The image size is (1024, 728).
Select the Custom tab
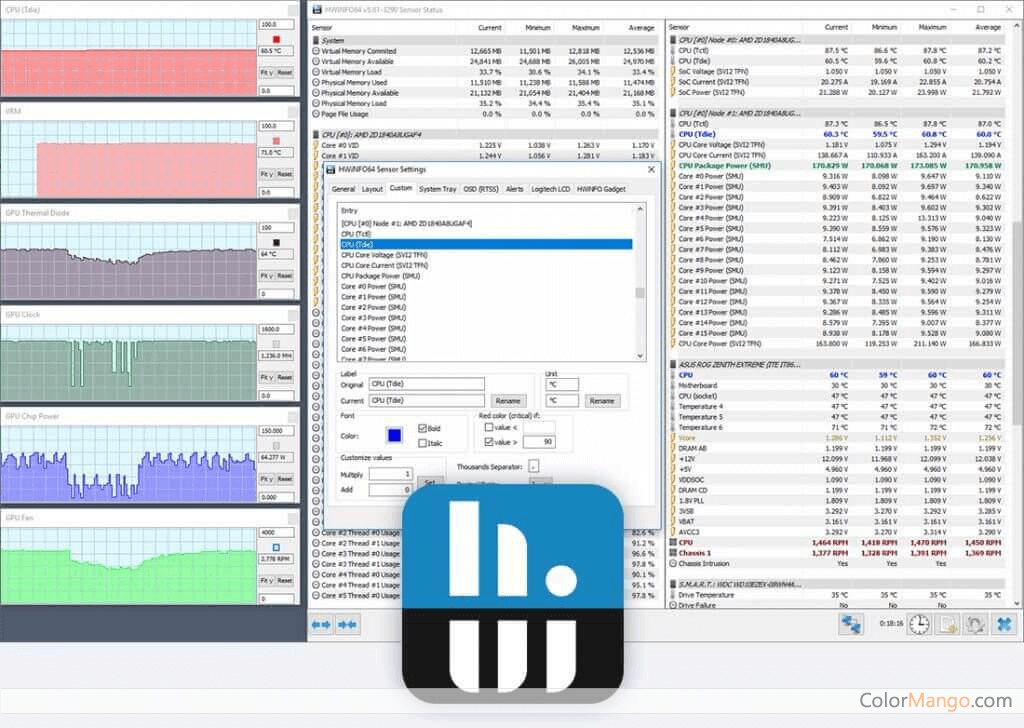(x=401, y=188)
